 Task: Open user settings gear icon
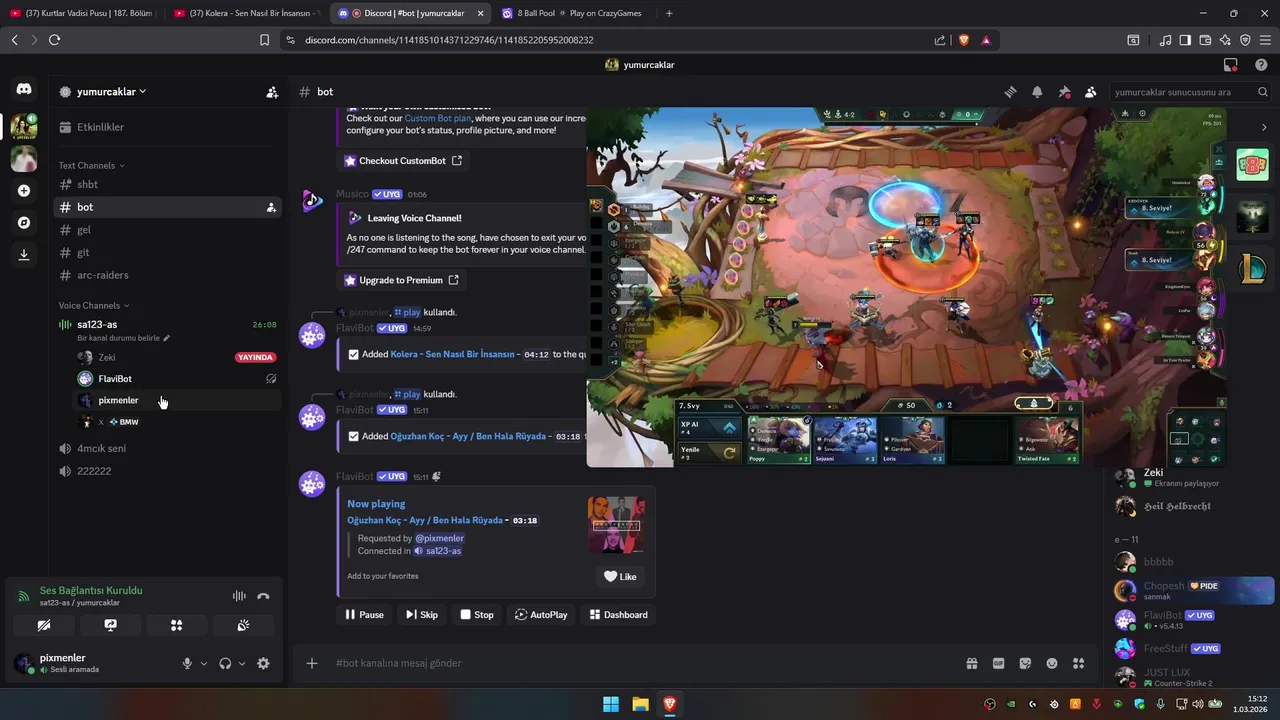tap(263, 663)
